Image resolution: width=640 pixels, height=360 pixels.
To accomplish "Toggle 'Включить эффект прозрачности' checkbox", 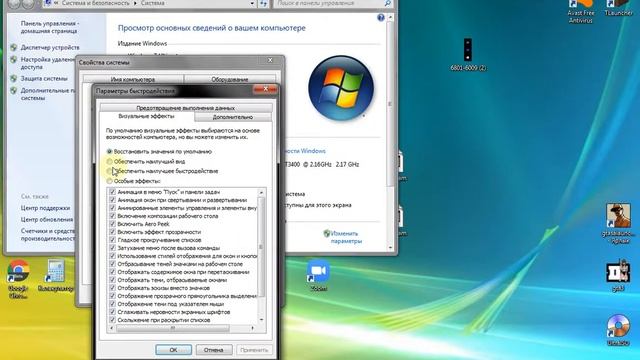I will click(113, 232).
